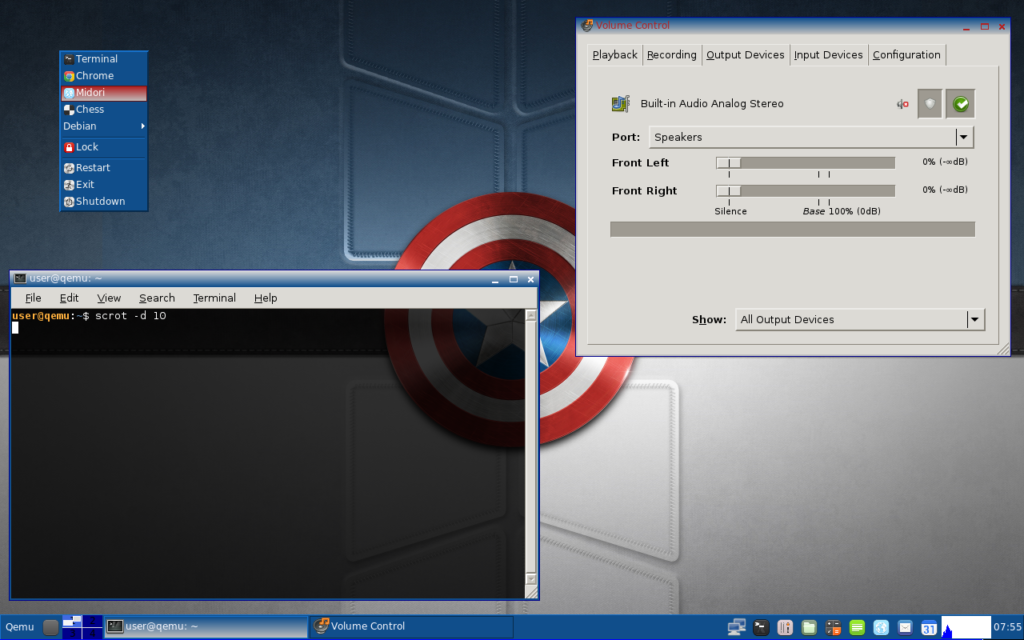Open the mail envelope icon in taskbar
The width and height of the screenshot is (1024, 640).
click(905, 627)
